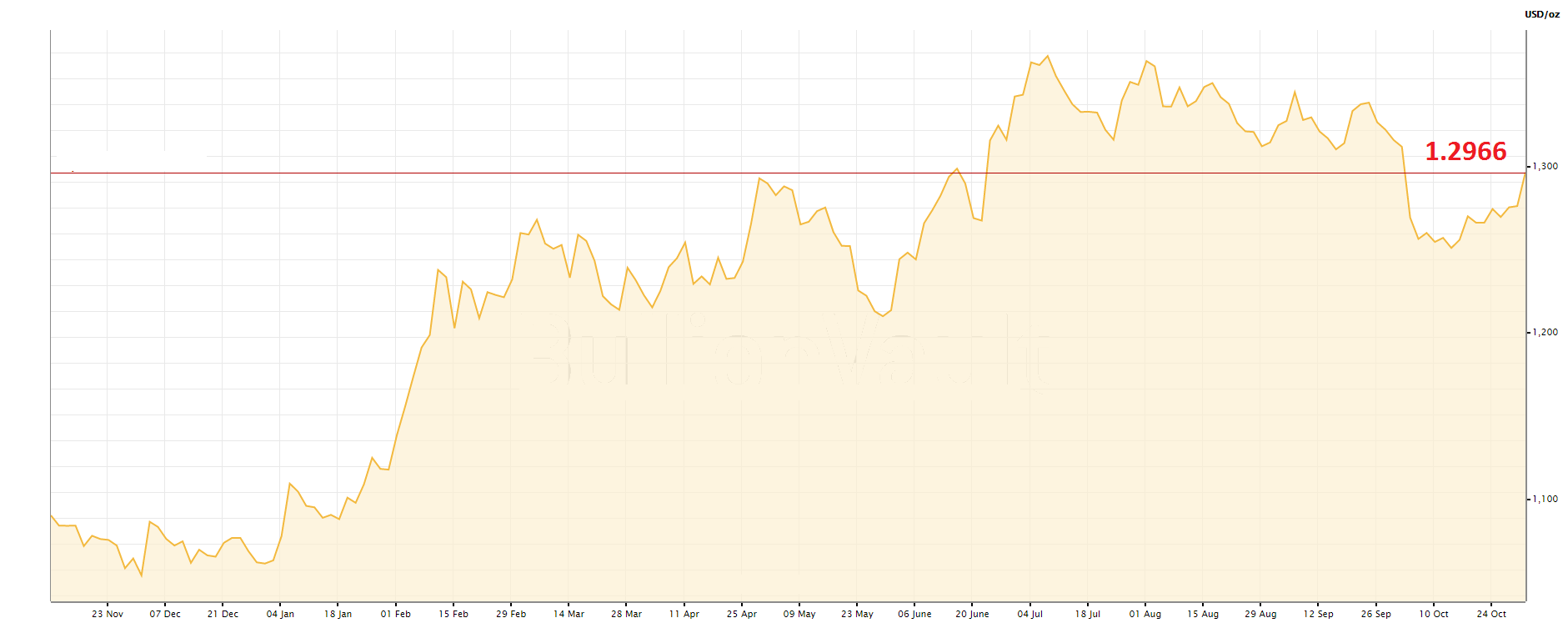1568x628 pixels.
Task: Click the 1,100 price axis label
Action: [1545, 499]
